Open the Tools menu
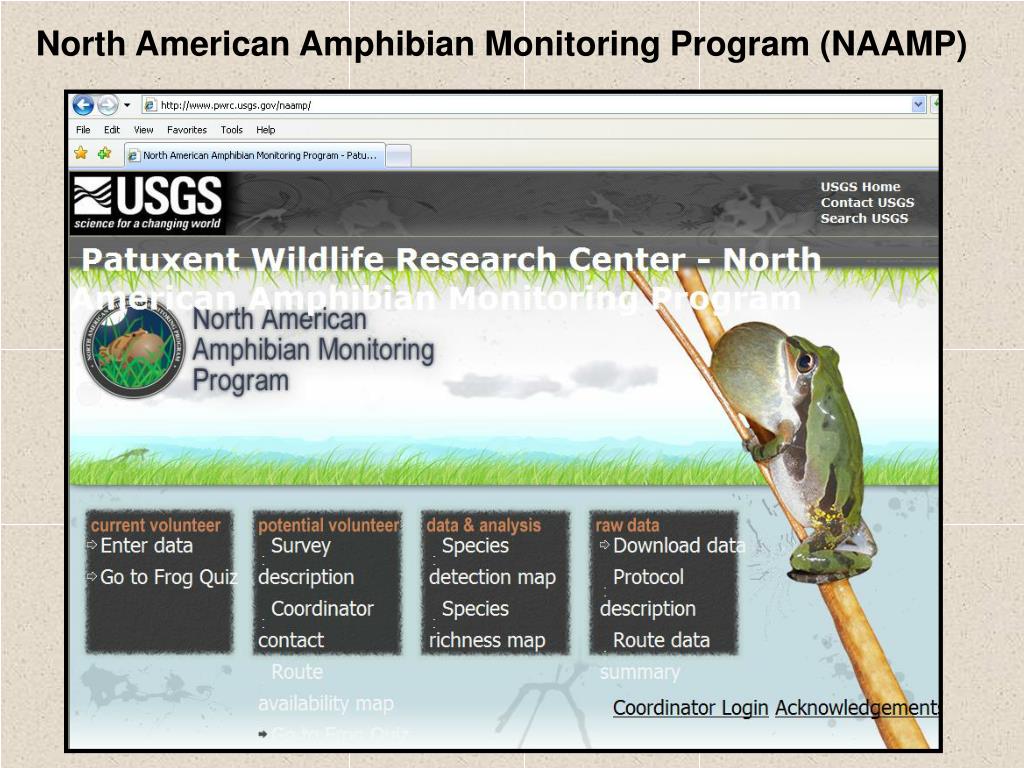The width and height of the screenshot is (1024, 768). pos(231,130)
